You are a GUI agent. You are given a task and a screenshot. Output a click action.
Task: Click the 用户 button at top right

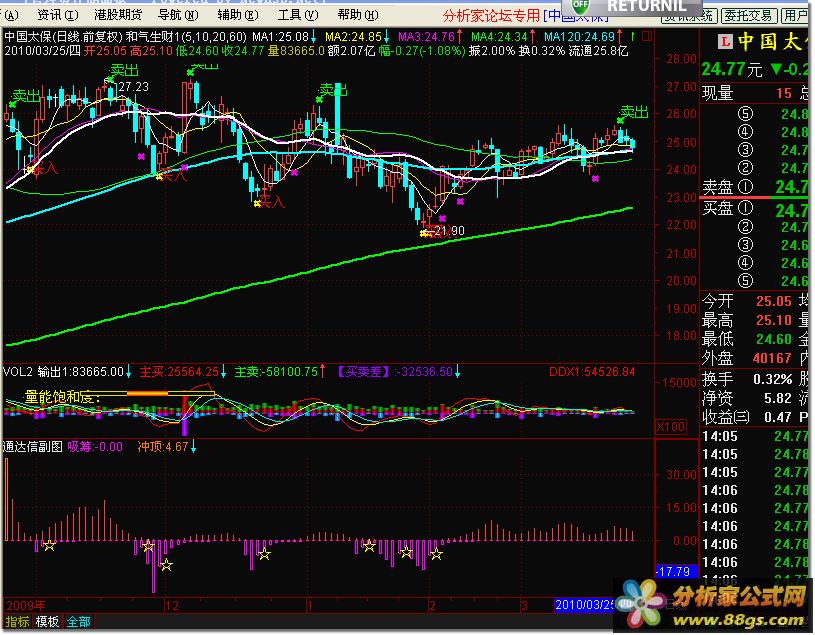(x=795, y=16)
